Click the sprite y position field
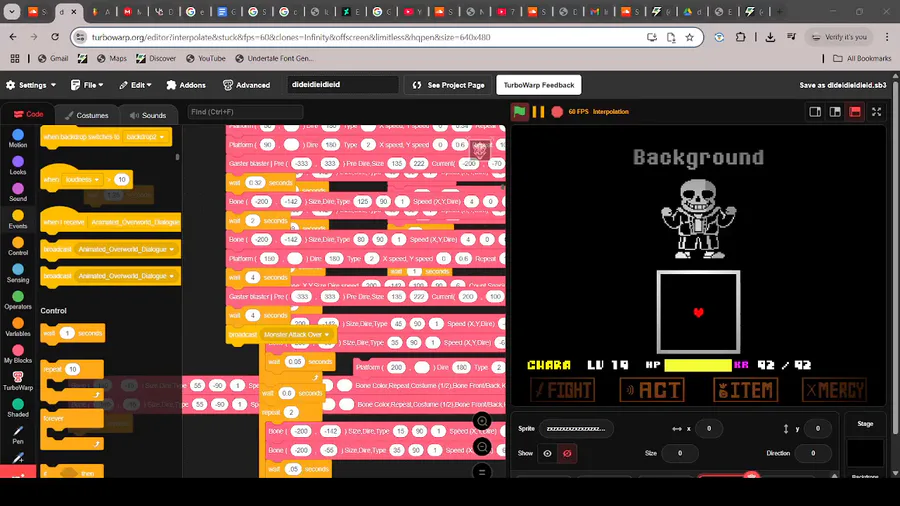 tap(818, 429)
